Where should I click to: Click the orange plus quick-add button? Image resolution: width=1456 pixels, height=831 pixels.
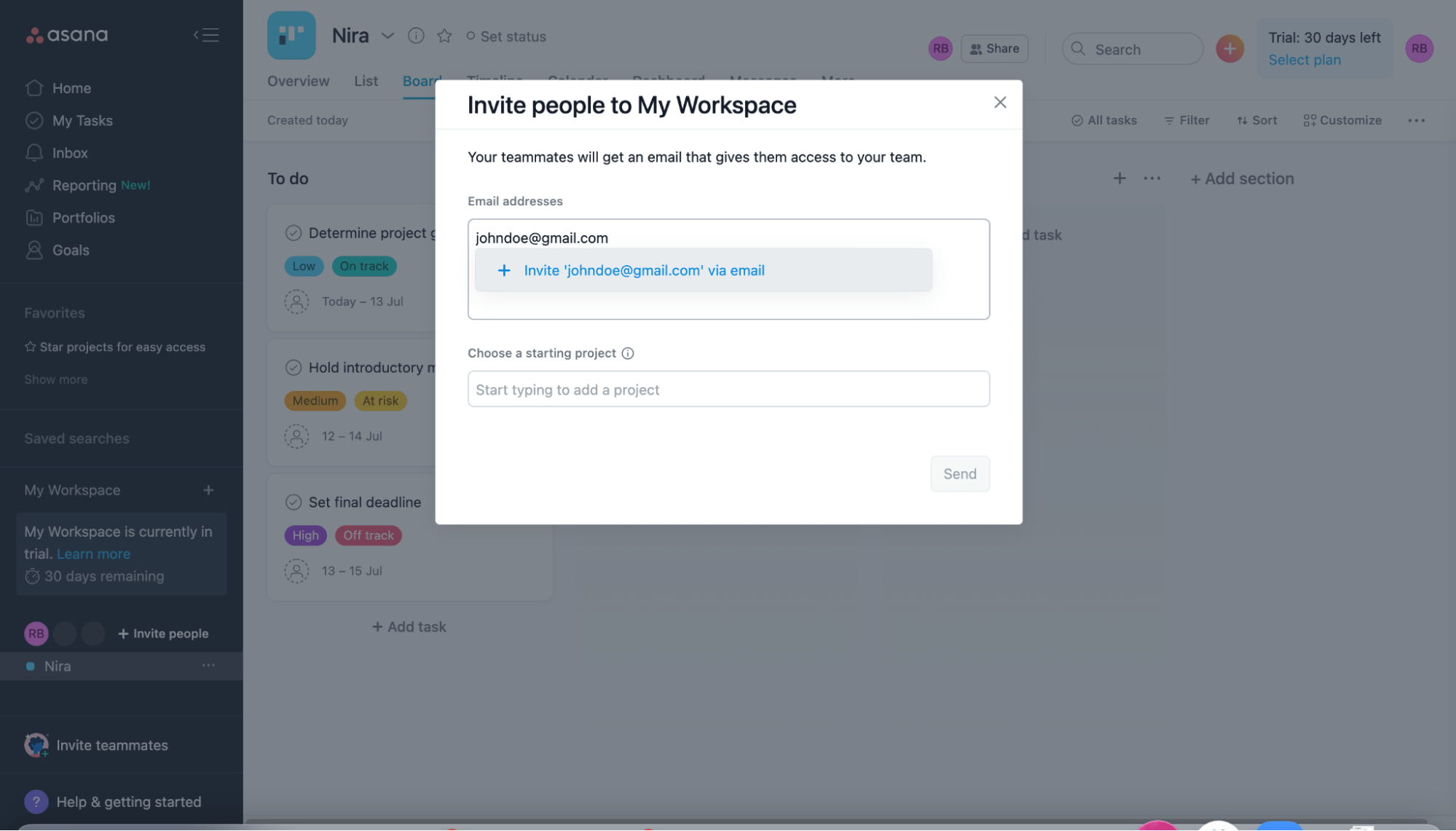(1229, 49)
